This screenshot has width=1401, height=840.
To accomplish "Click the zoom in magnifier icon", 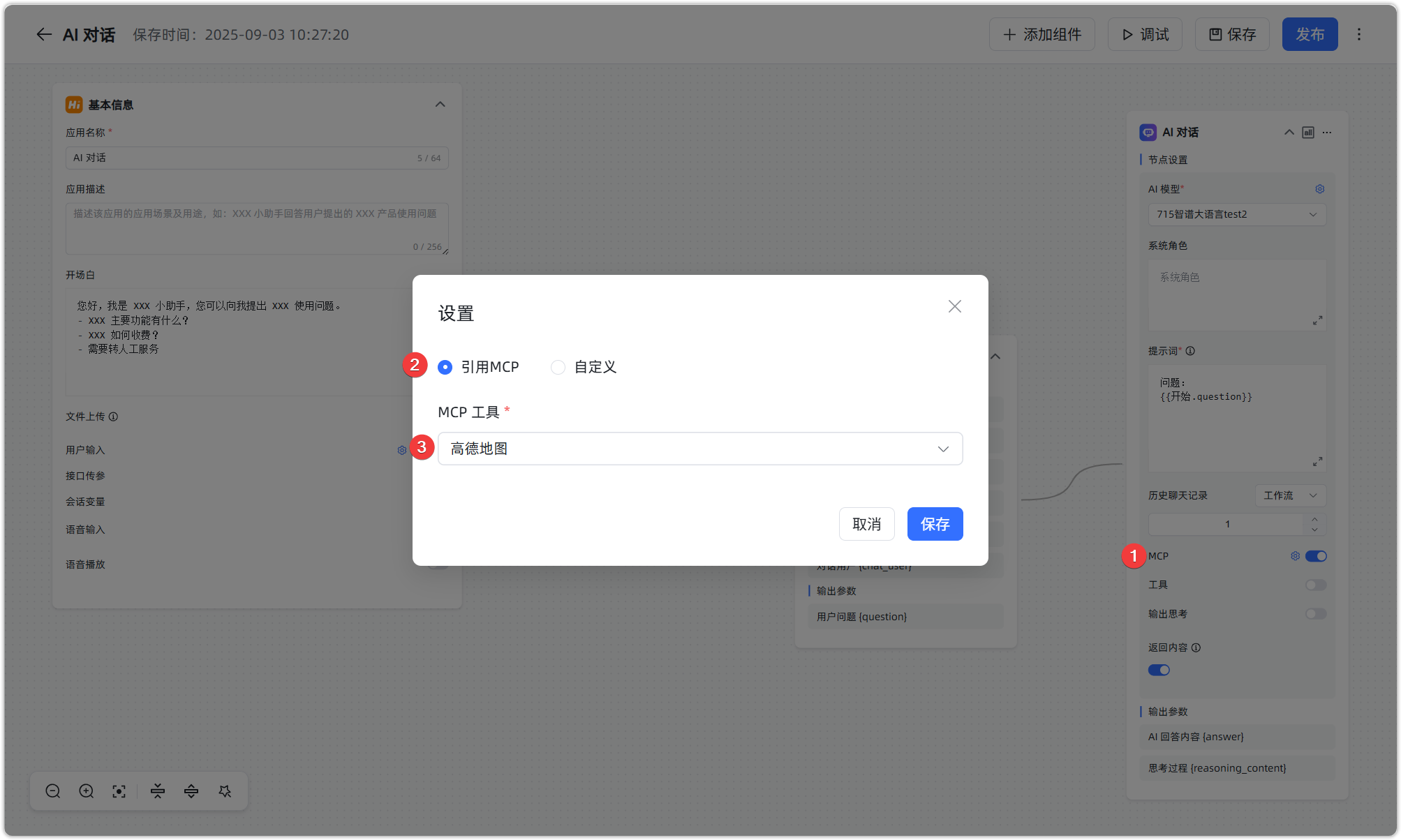I will 87,791.
